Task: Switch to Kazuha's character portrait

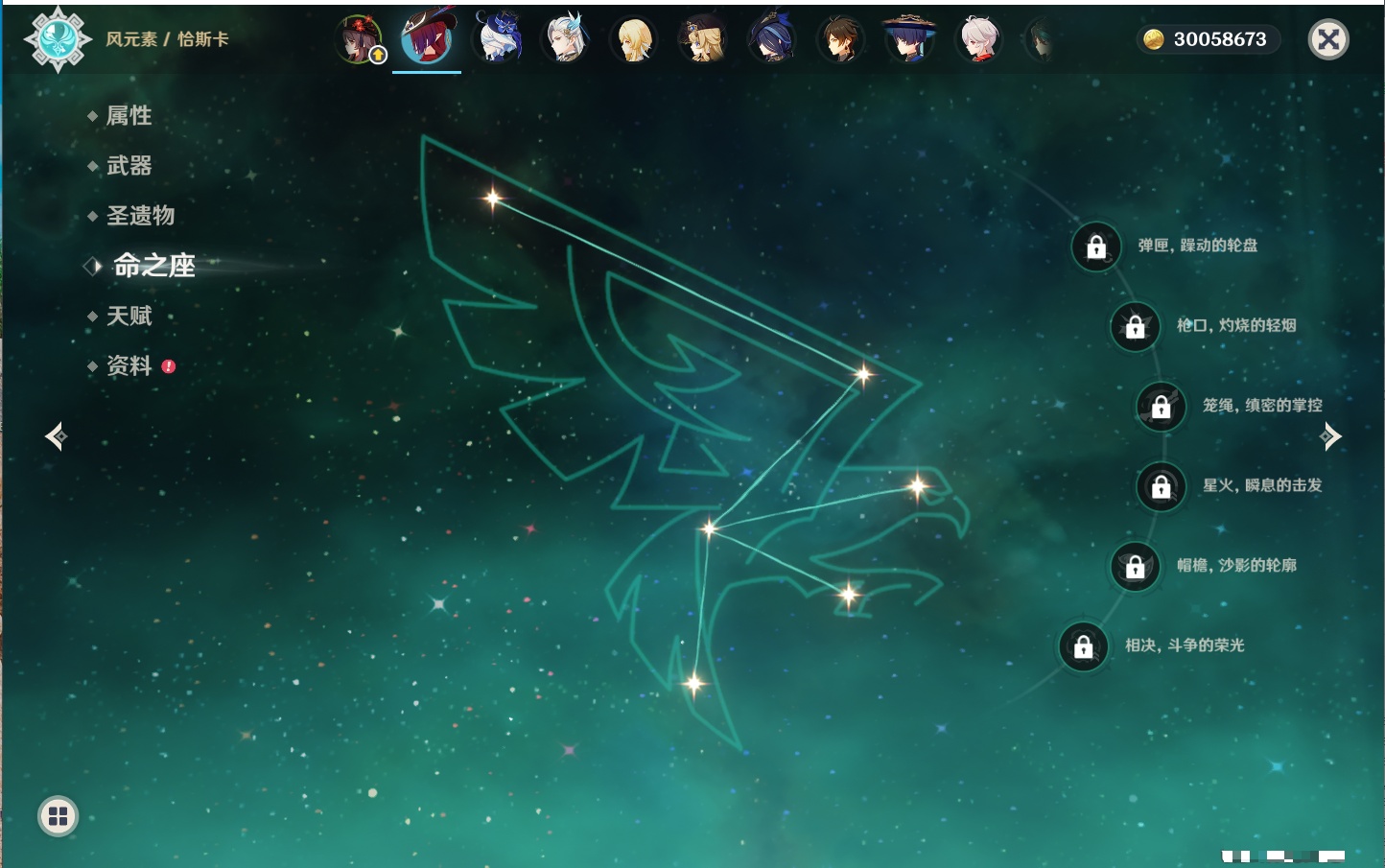Action: [x=979, y=39]
